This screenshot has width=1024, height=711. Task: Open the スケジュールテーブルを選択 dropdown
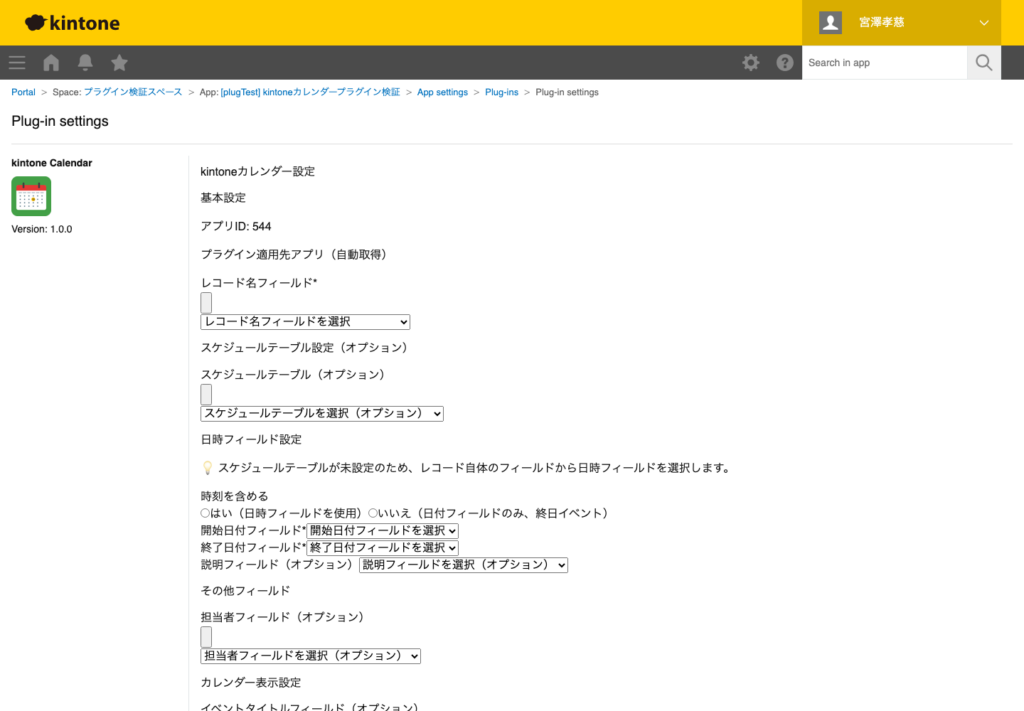click(x=322, y=413)
